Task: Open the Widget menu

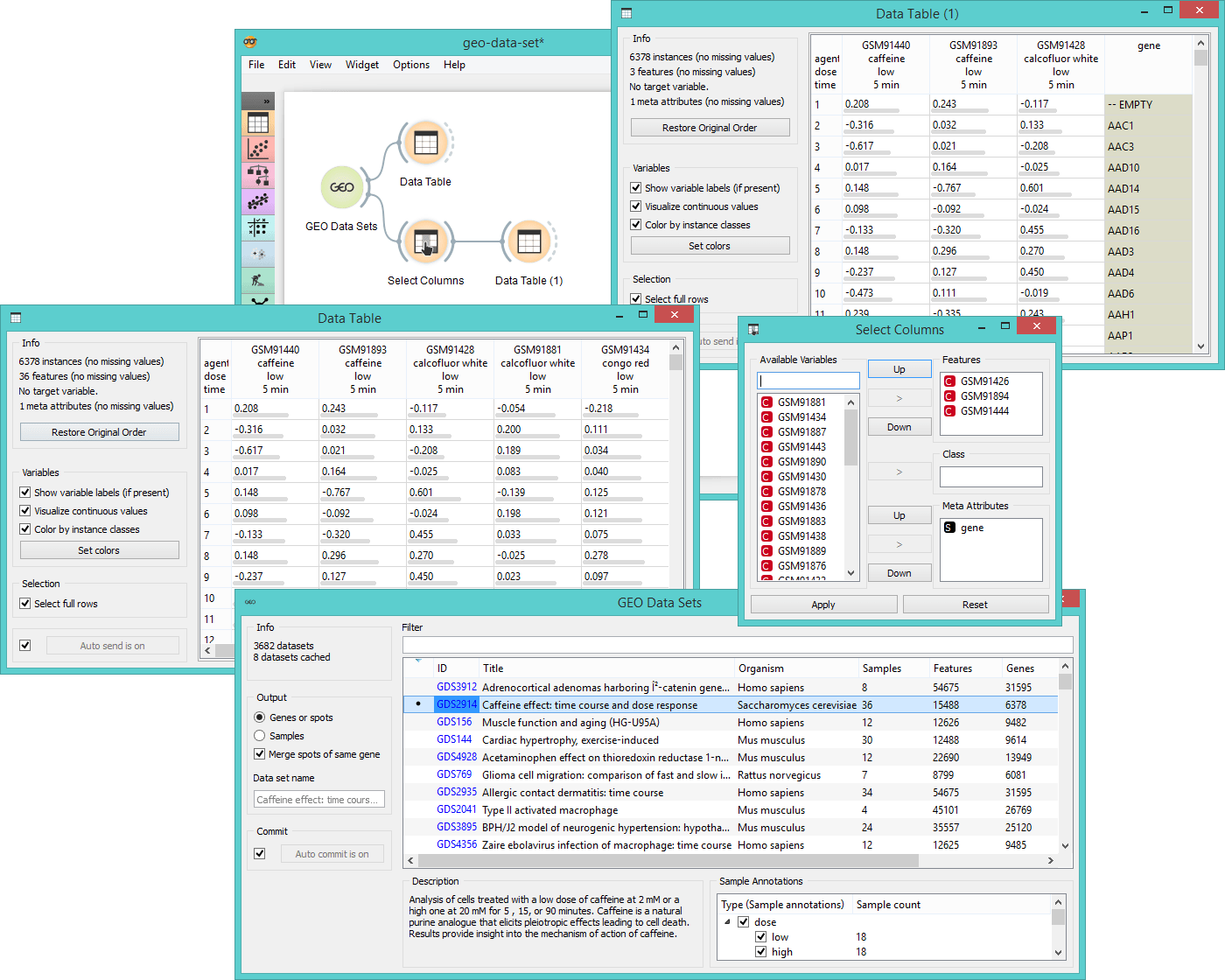Action: coord(361,64)
